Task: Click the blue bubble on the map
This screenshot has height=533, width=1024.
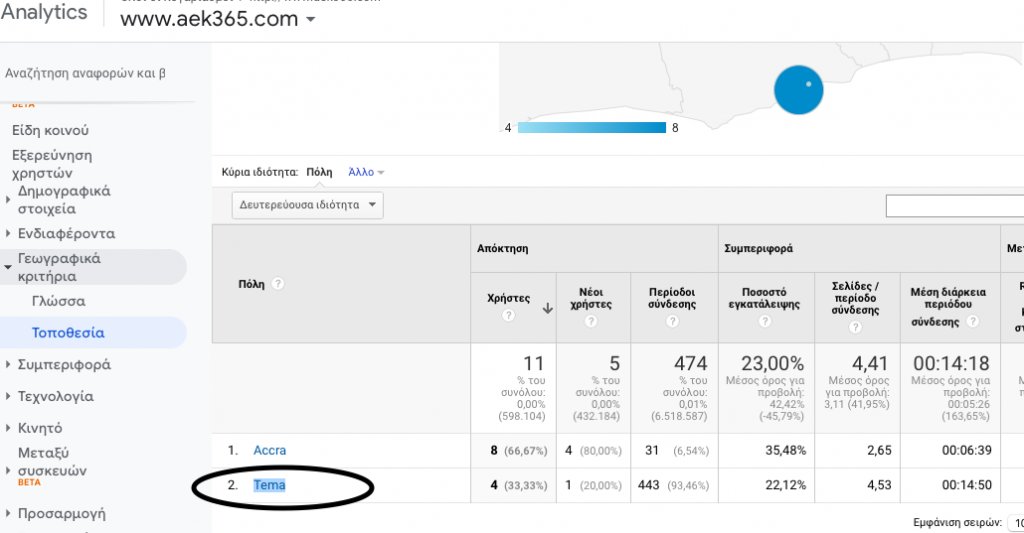Action: pos(798,90)
